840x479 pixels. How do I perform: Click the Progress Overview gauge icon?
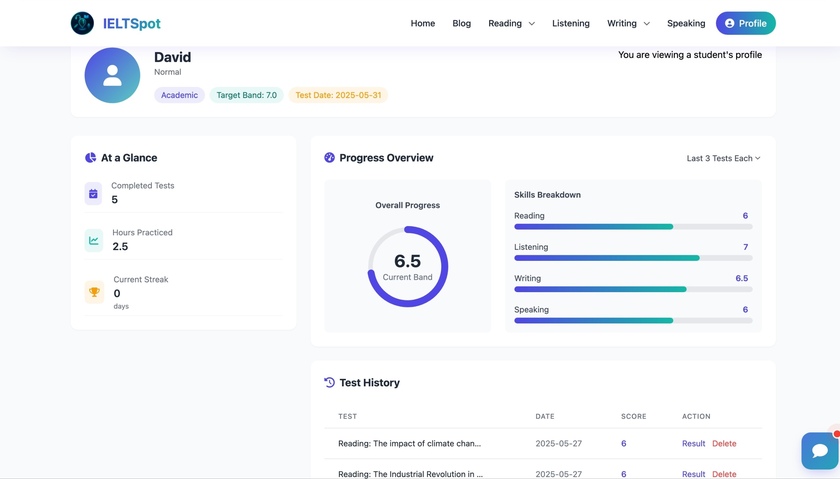point(330,158)
